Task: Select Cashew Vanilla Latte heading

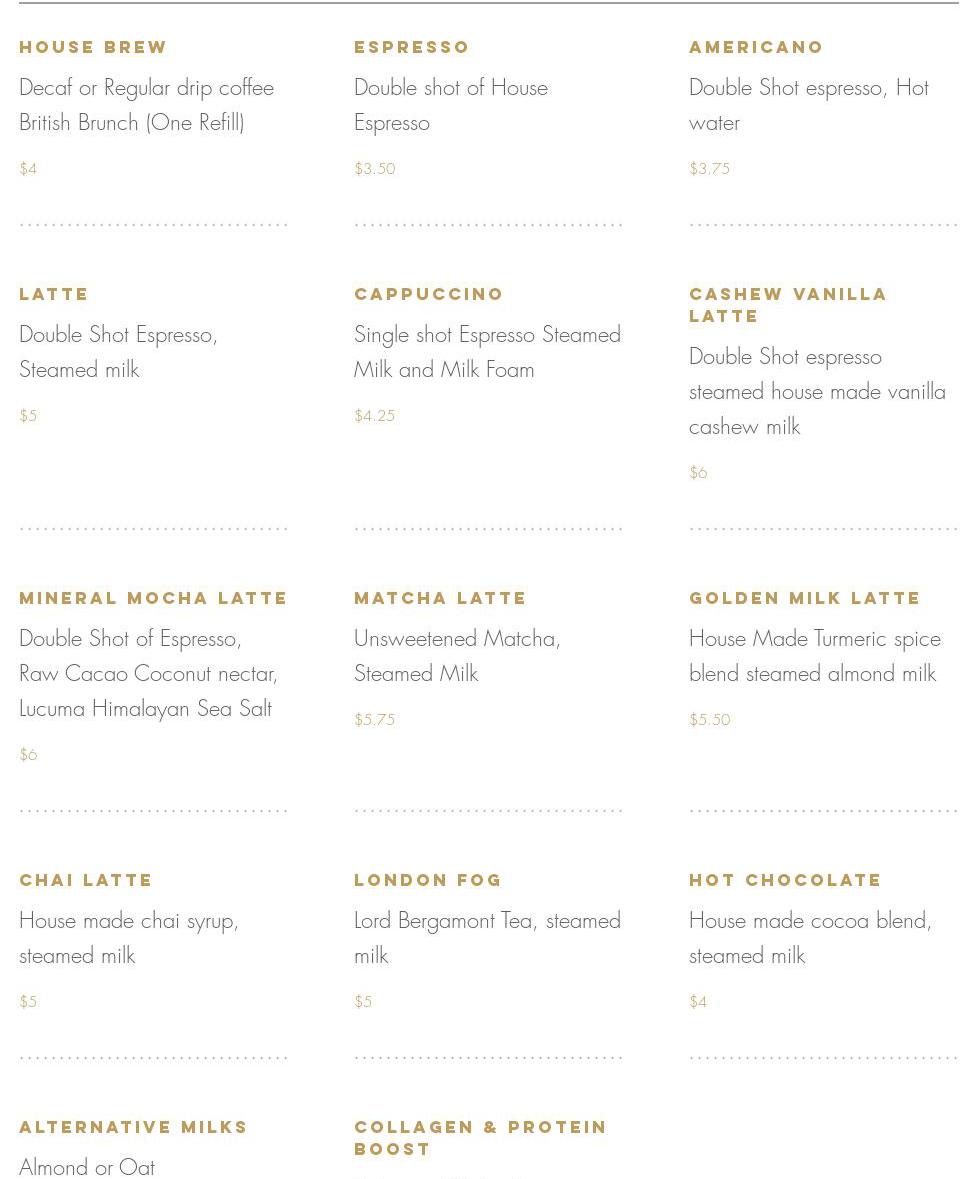Action: coord(787,304)
